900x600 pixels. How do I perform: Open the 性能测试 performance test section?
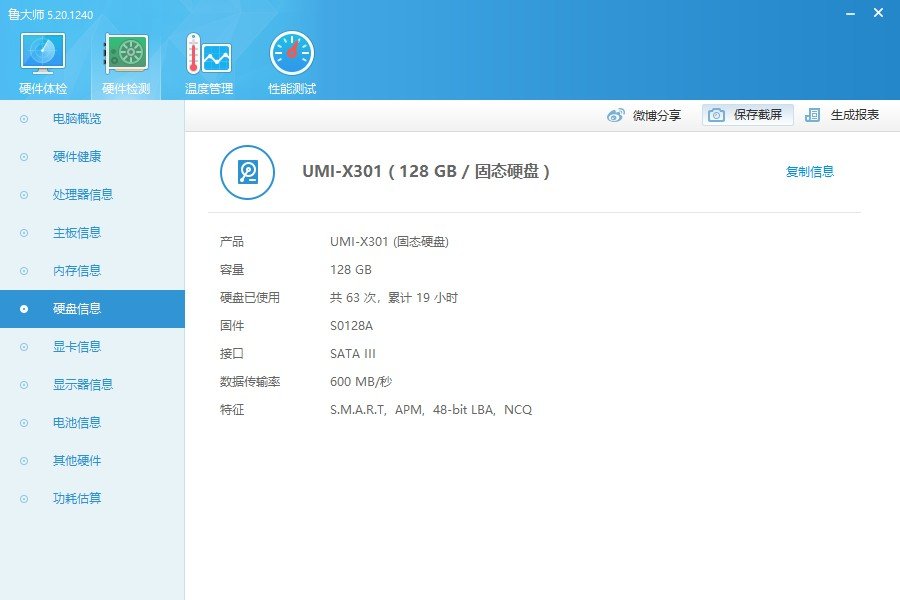[292, 63]
